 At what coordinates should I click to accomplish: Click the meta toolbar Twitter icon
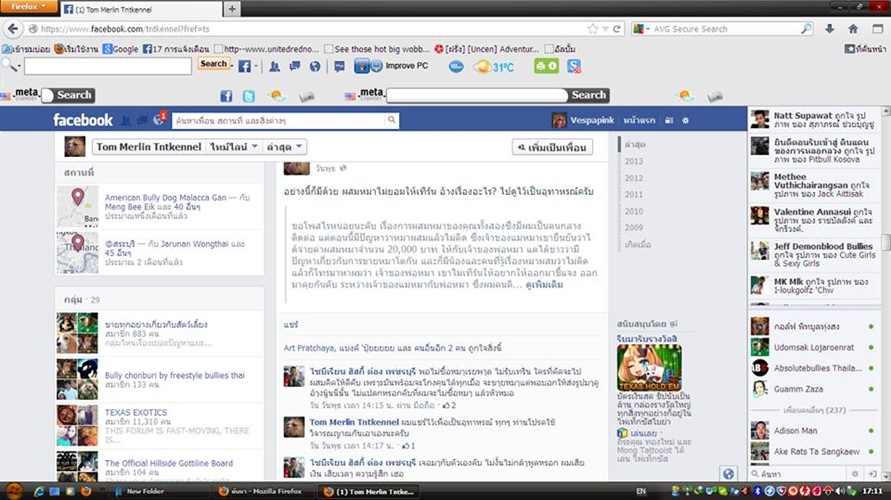(249, 96)
